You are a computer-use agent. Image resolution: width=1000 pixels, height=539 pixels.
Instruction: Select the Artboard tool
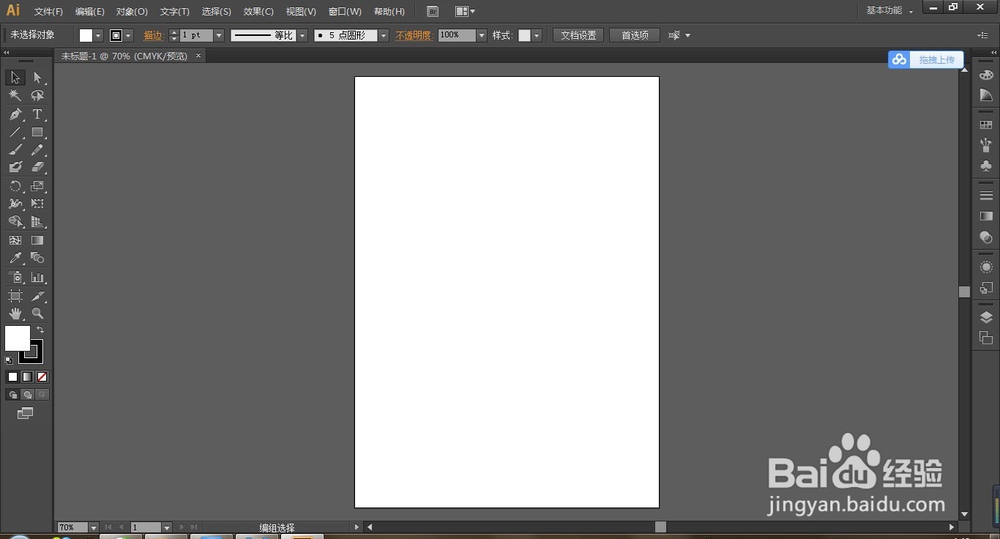click(x=15, y=296)
